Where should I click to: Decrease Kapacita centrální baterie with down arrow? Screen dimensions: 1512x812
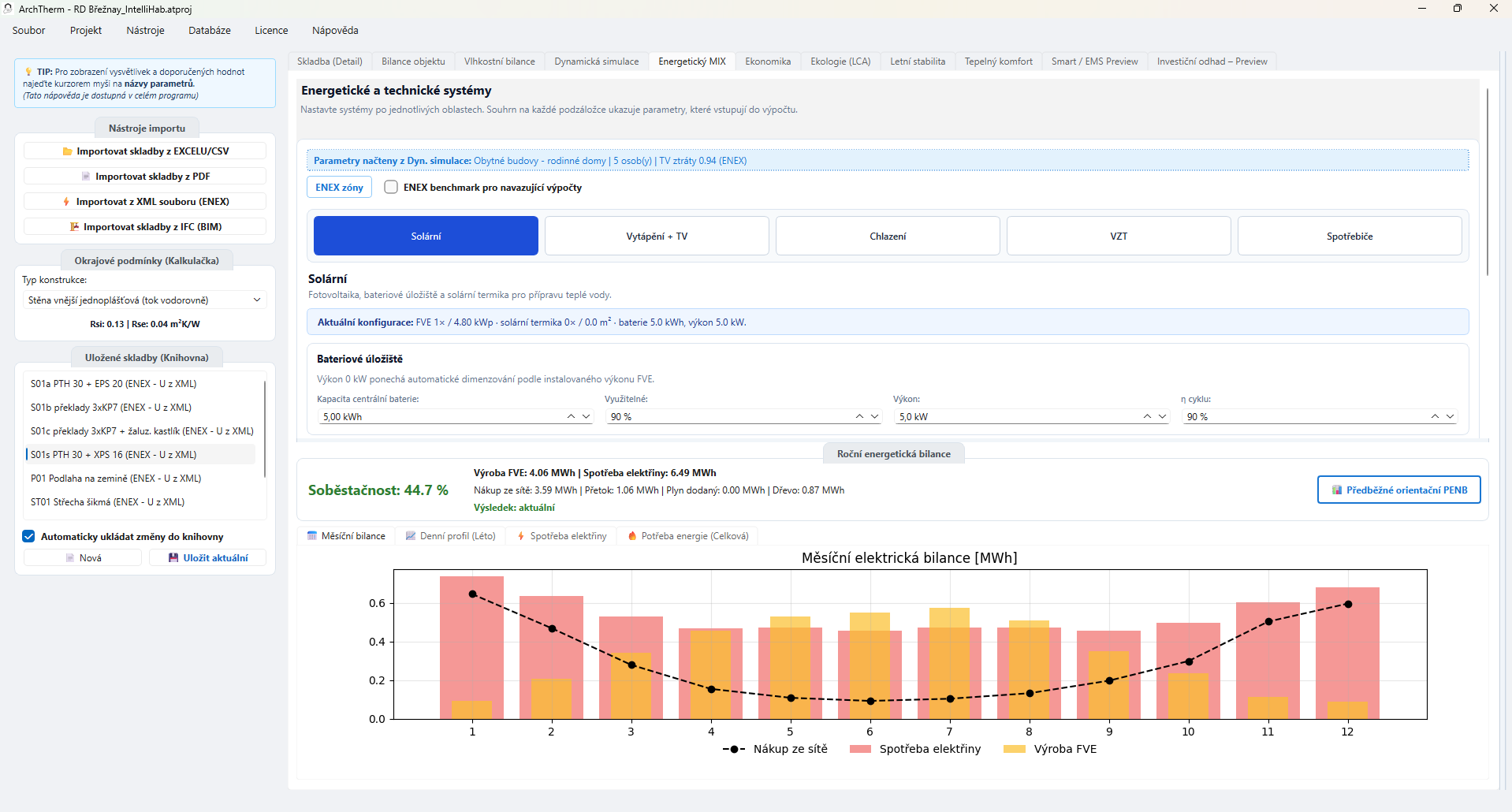586,416
